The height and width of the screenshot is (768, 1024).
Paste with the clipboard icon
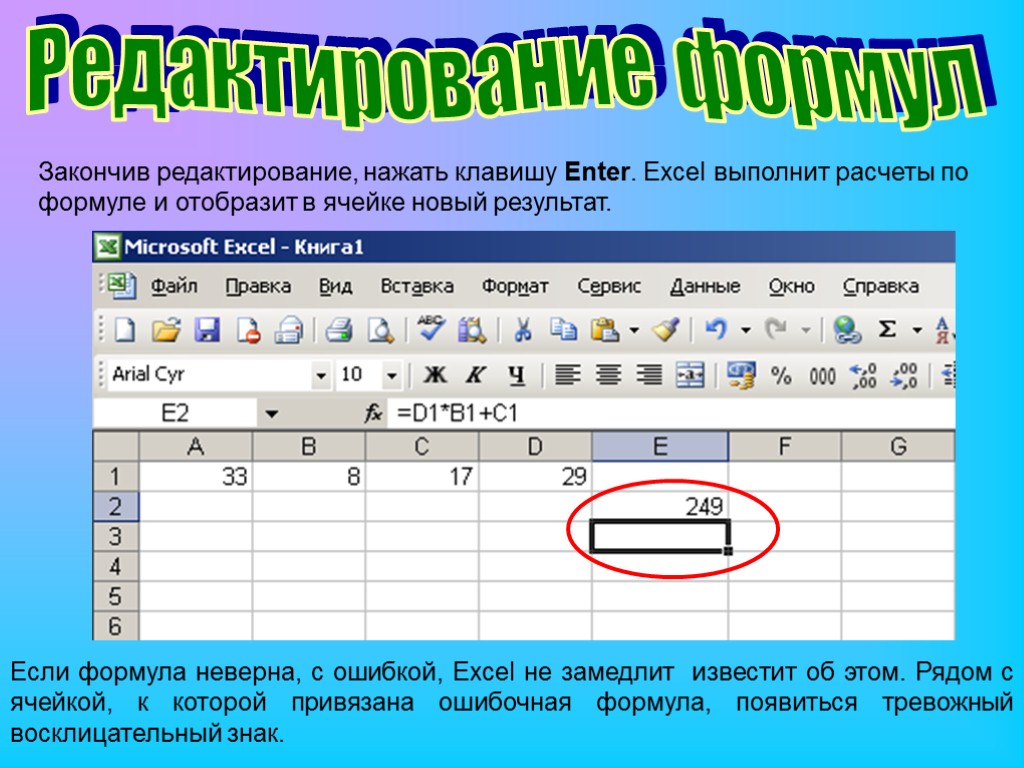coord(605,330)
